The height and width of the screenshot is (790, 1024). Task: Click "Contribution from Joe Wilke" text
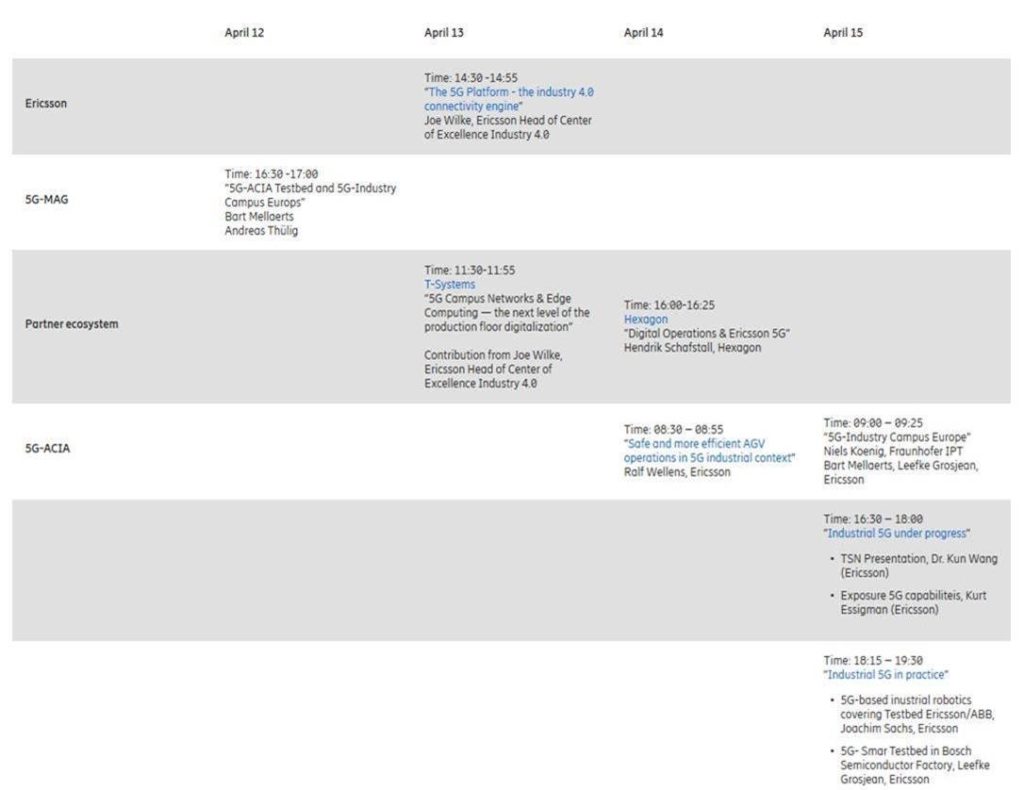[493, 355]
